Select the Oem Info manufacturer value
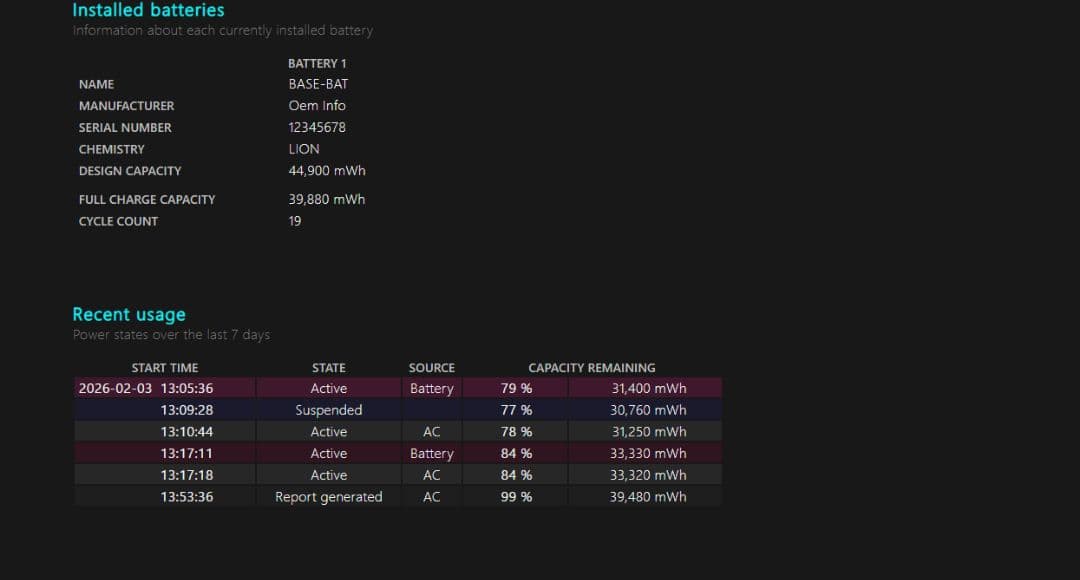 (x=317, y=105)
